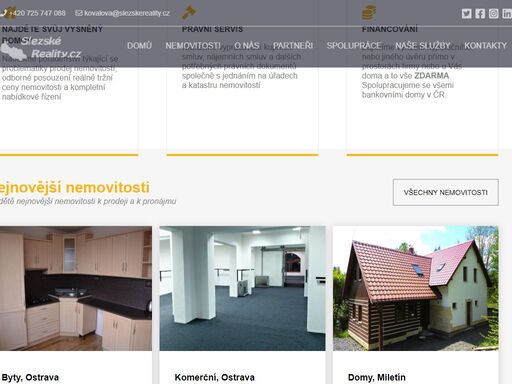Open the Domy, Miletín house photo
512x384 pixels.
(x=416, y=288)
